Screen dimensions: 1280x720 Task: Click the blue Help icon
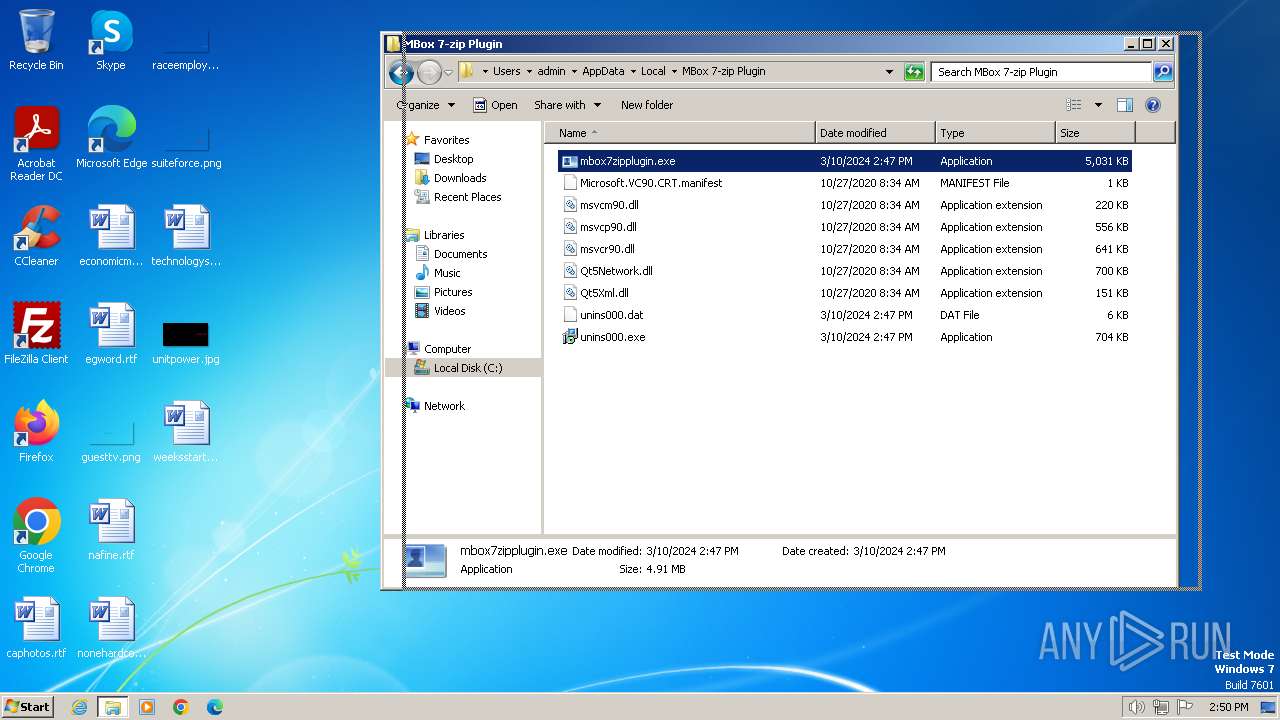1152,105
